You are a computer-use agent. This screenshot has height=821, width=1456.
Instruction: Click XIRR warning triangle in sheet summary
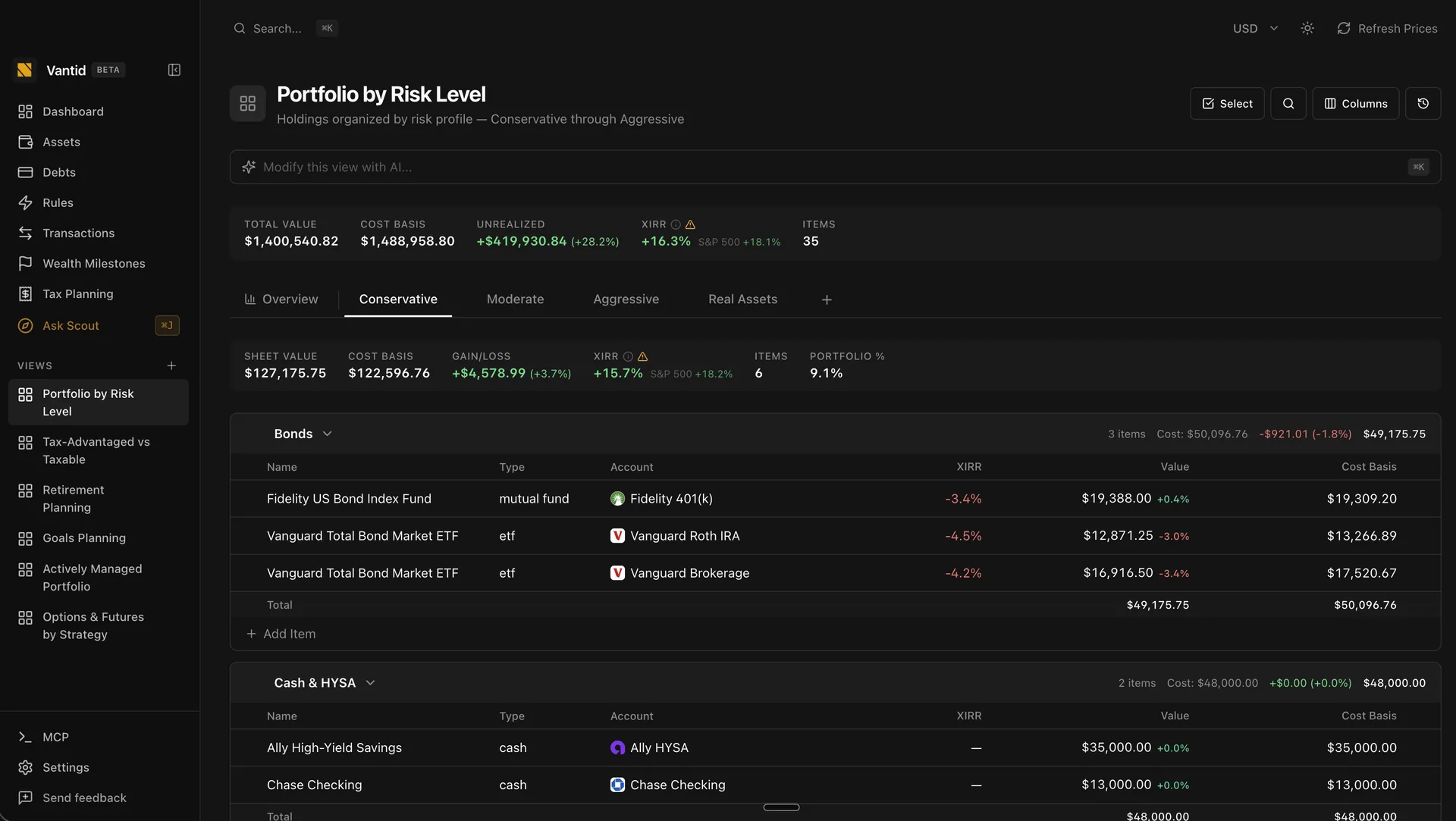tap(642, 356)
